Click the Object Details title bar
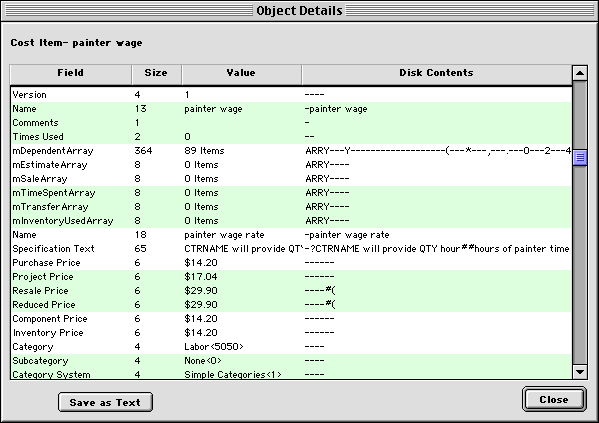This screenshot has width=599, height=423. point(300,11)
